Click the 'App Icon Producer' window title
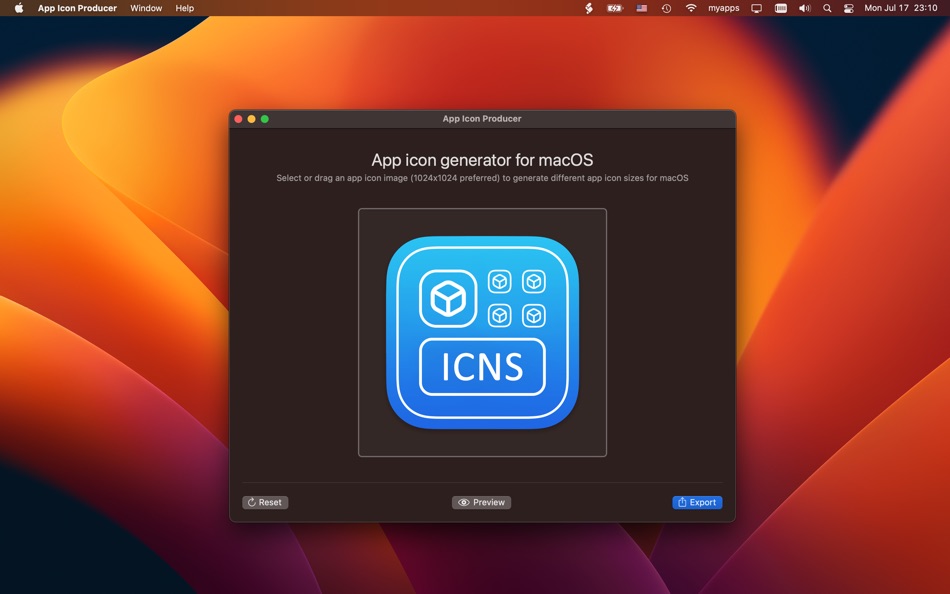 pos(482,119)
